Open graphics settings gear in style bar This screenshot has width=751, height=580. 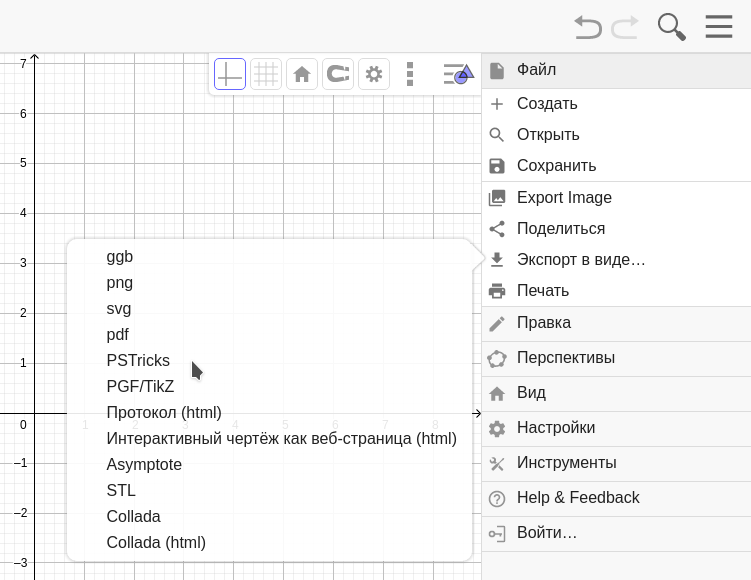click(374, 74)
